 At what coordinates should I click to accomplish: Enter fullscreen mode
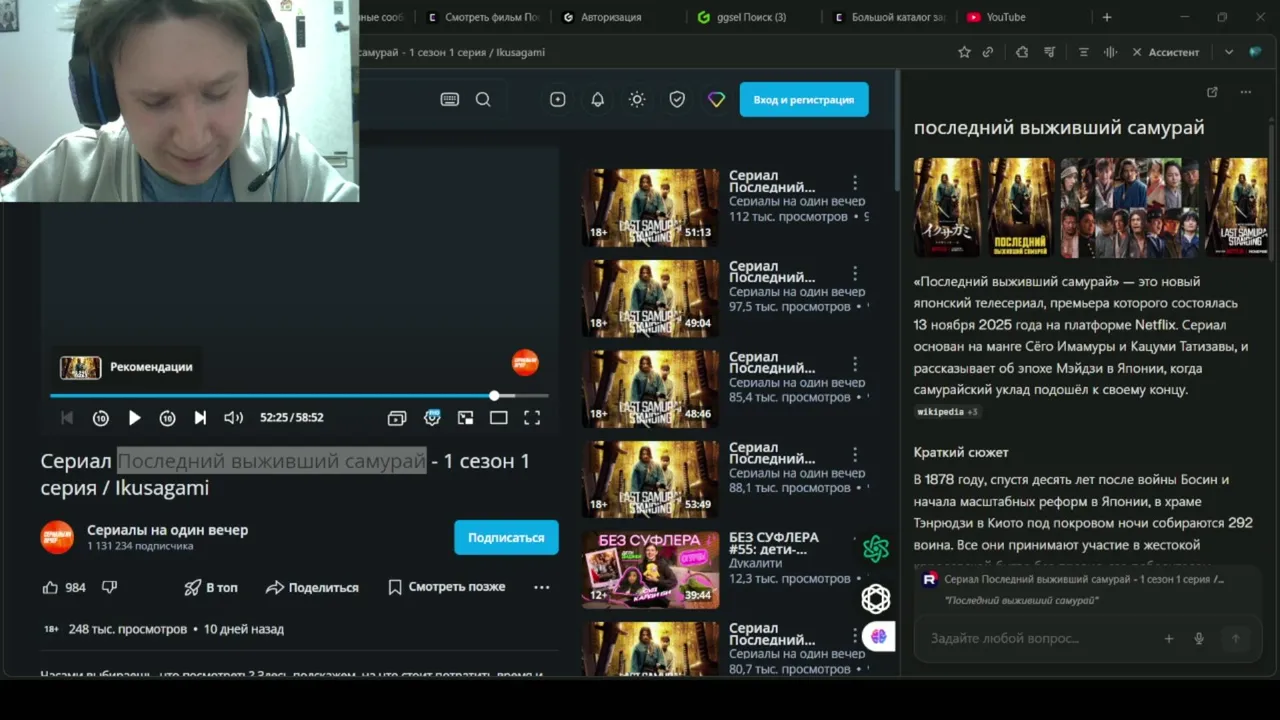click(x=532, y=418)
